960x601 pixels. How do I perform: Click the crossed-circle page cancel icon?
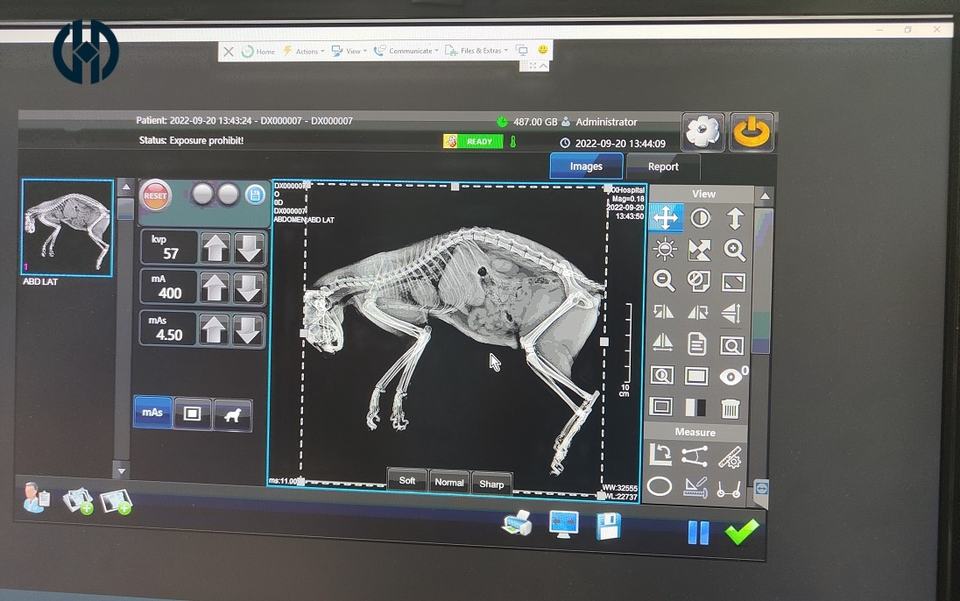698,281
